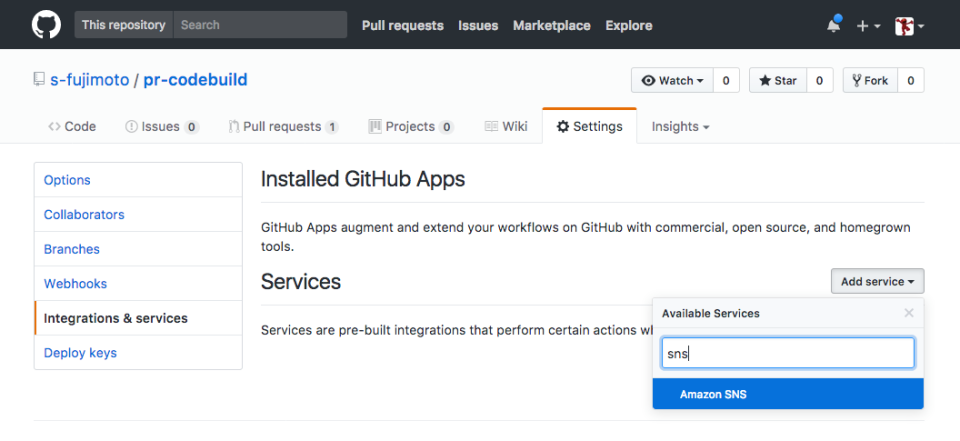Click the GitHub Octocat logo

pyautogui.click(x=47, y=25)
